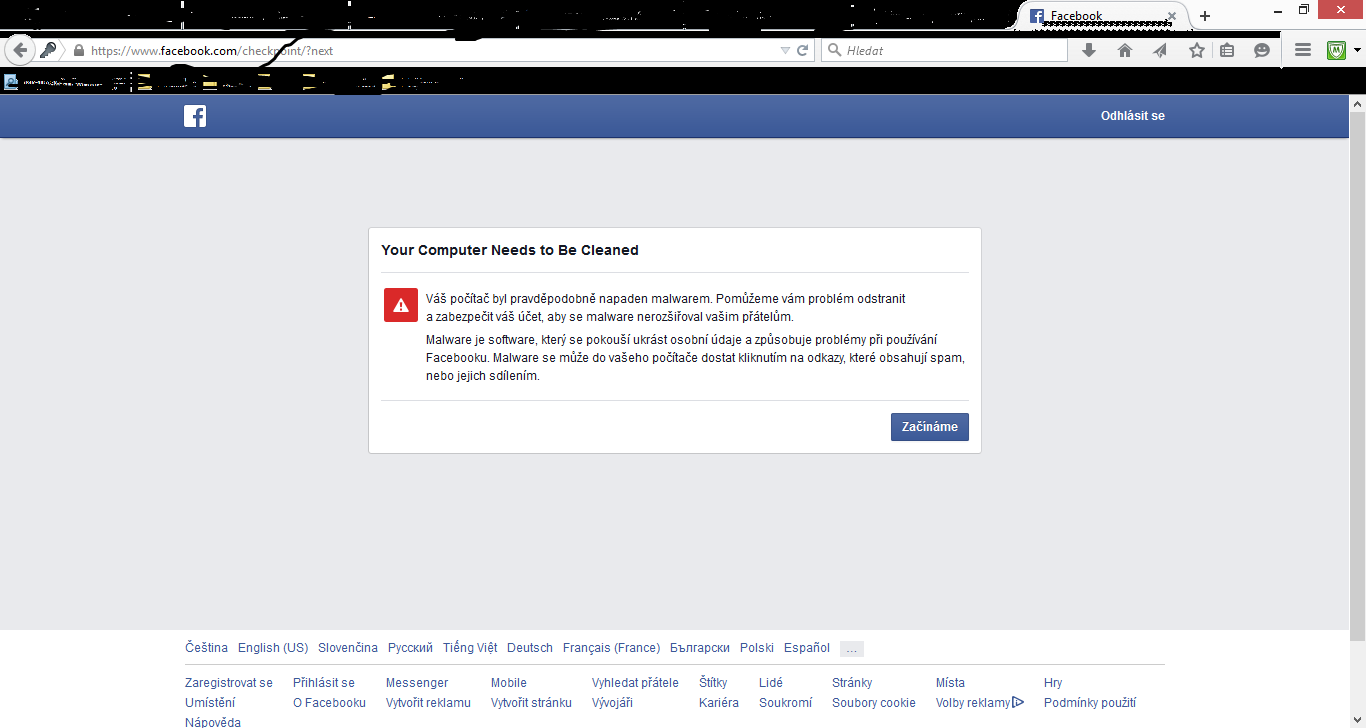Switch language to English (US)
Screen dimensions: 1366x728
point(273,648)
